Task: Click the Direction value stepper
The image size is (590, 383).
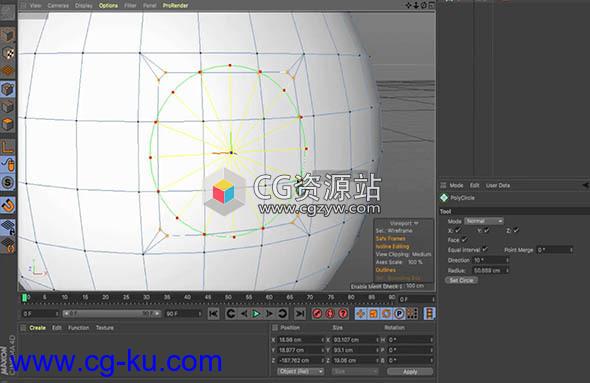Action: pos(508,260)
